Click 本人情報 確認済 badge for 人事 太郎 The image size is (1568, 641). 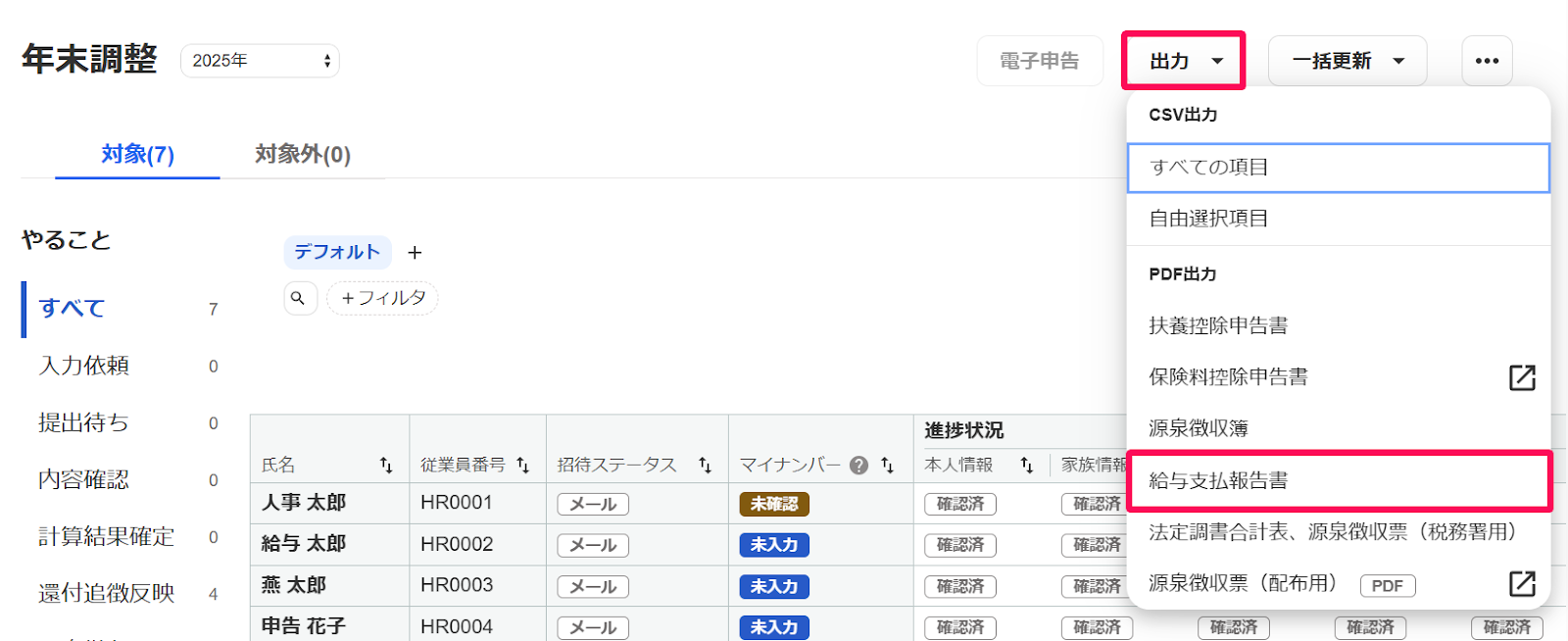click(960, 504)
